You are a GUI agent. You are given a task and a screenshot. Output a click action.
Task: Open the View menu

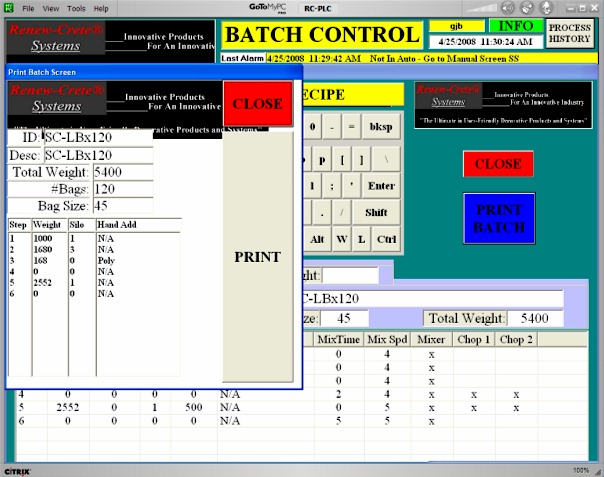pos(51,8)
